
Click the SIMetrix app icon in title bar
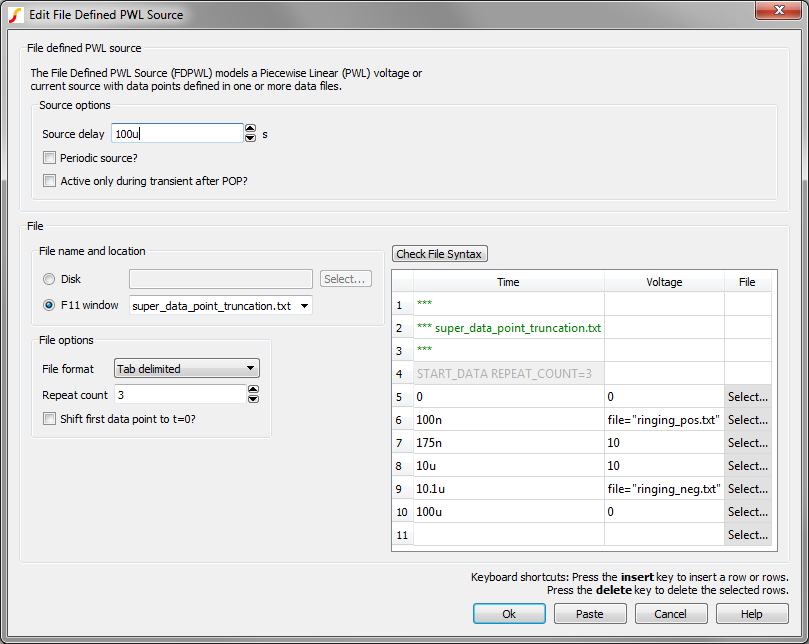pyautogui.click(x=15, y=15)
